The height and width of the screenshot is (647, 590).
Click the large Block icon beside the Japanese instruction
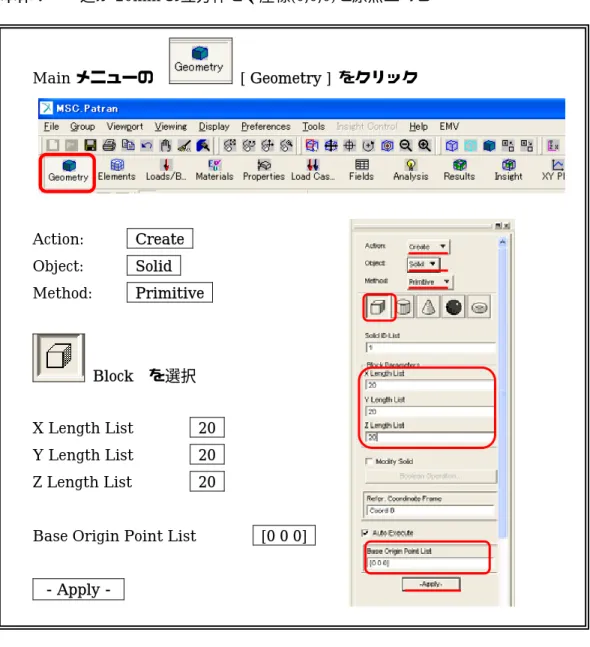[59, 357]
